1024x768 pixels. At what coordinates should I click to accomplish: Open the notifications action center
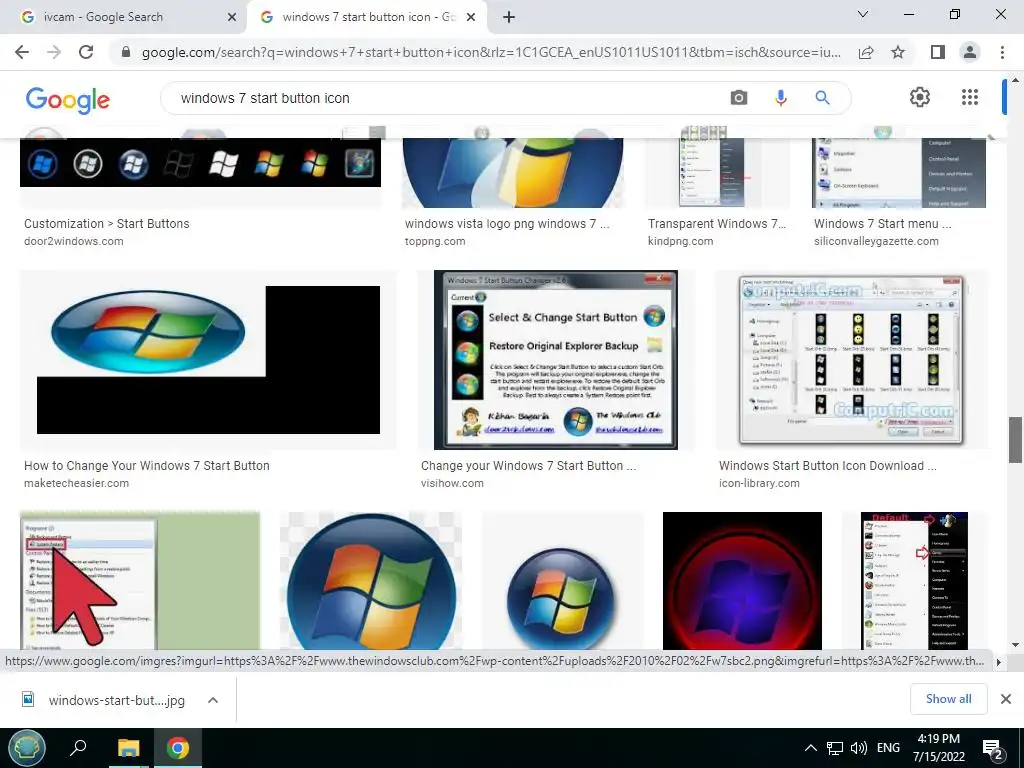coord(993,750)
